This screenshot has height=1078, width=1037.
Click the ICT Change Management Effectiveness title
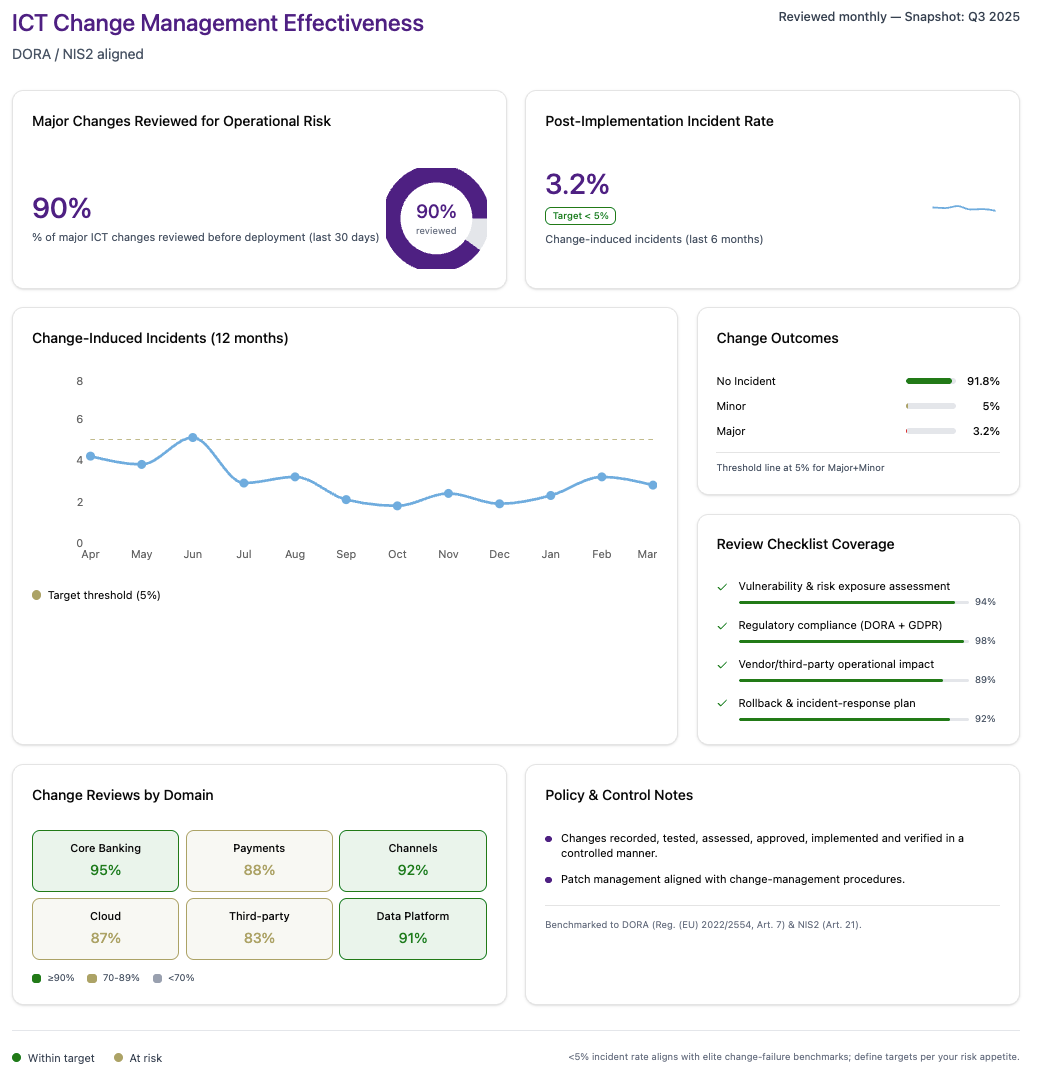[217, 23]
